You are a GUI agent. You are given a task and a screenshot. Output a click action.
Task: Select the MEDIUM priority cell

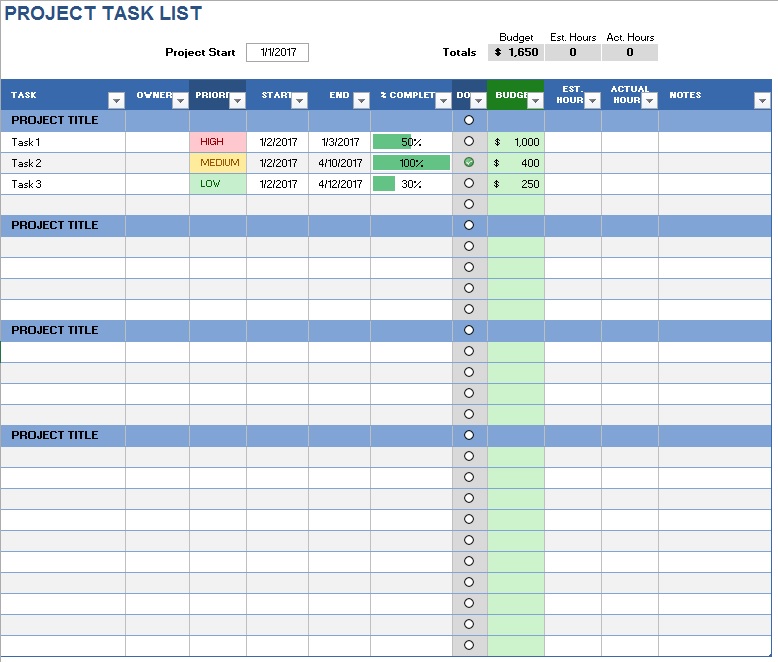coord(217,163)
